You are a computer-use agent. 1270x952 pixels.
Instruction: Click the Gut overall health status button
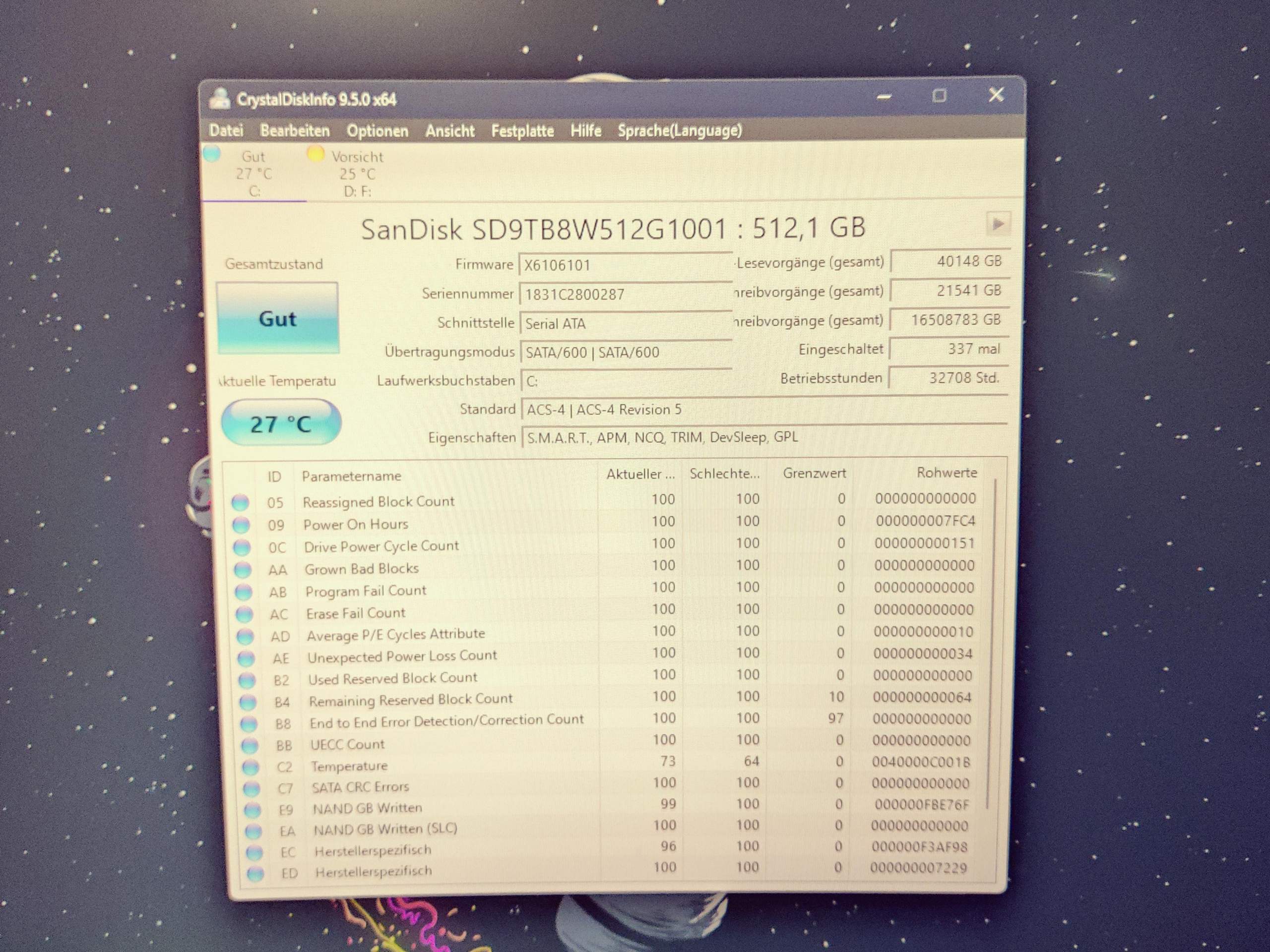(x=278, y=318)
